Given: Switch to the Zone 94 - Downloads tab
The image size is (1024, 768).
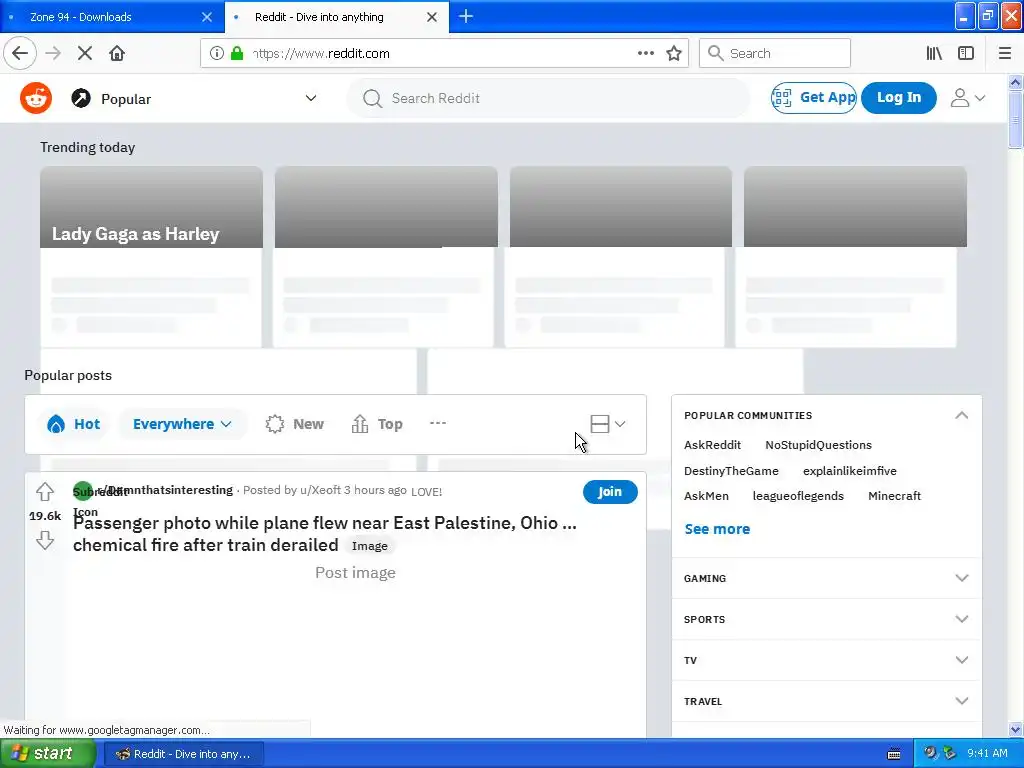Looking at the screenshot, I should (x=112, y=17).
